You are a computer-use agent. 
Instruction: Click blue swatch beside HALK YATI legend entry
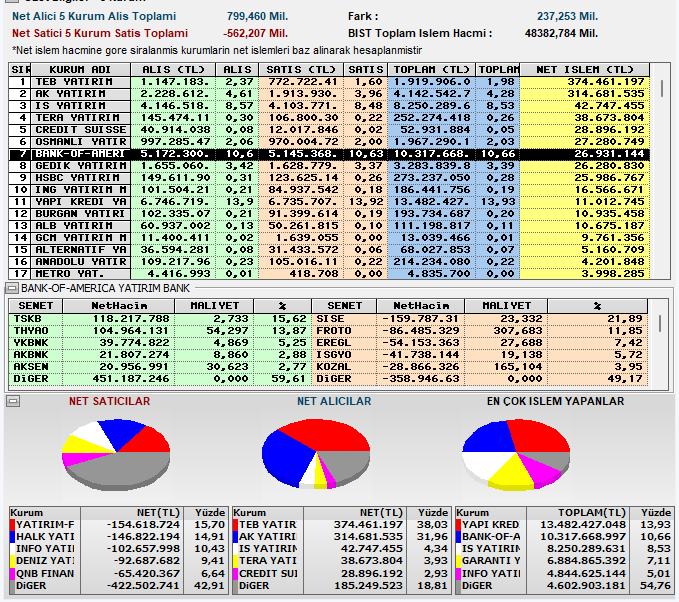click(x=12, y=537)
